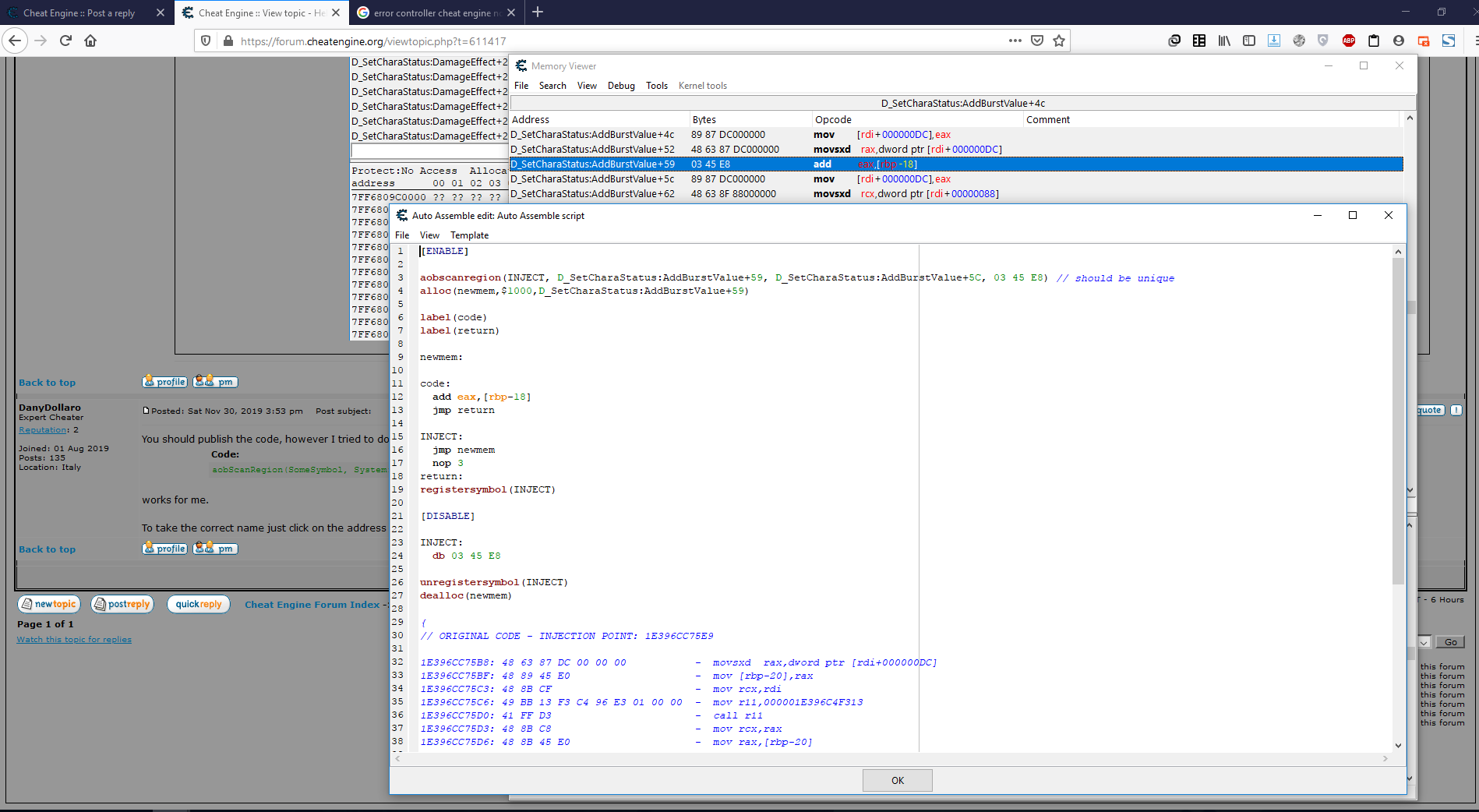Reload the forum page

tap(65, 41)
